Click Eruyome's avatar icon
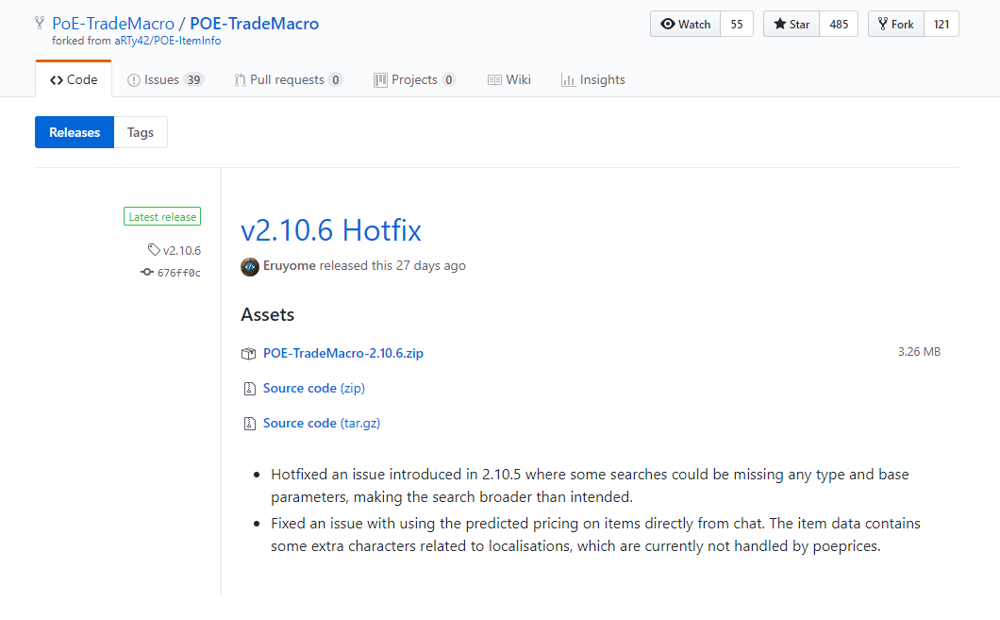 [x=250, y=266]
